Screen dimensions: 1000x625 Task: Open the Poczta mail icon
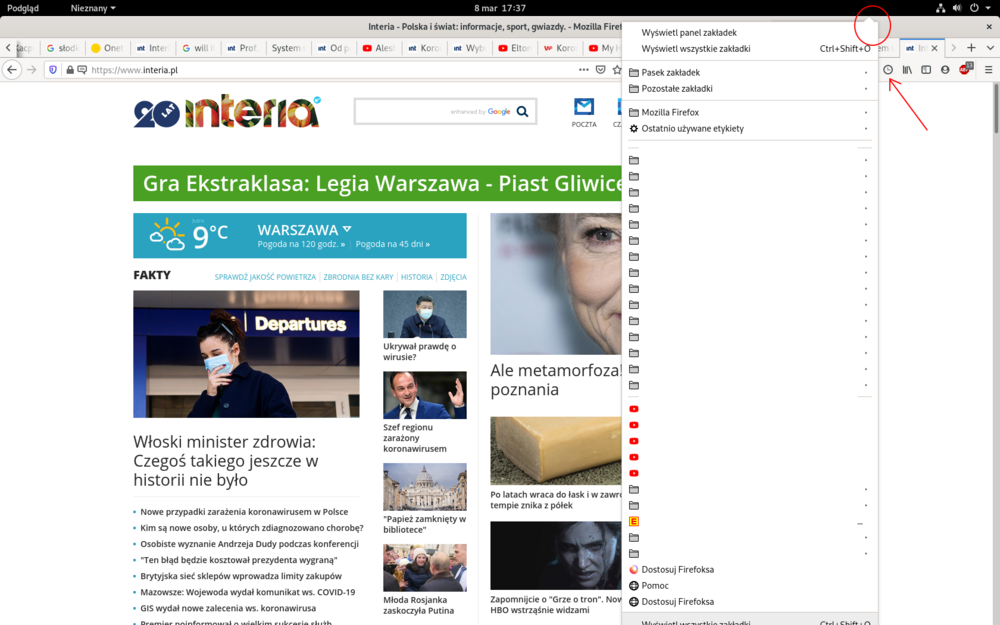[584, 113]
